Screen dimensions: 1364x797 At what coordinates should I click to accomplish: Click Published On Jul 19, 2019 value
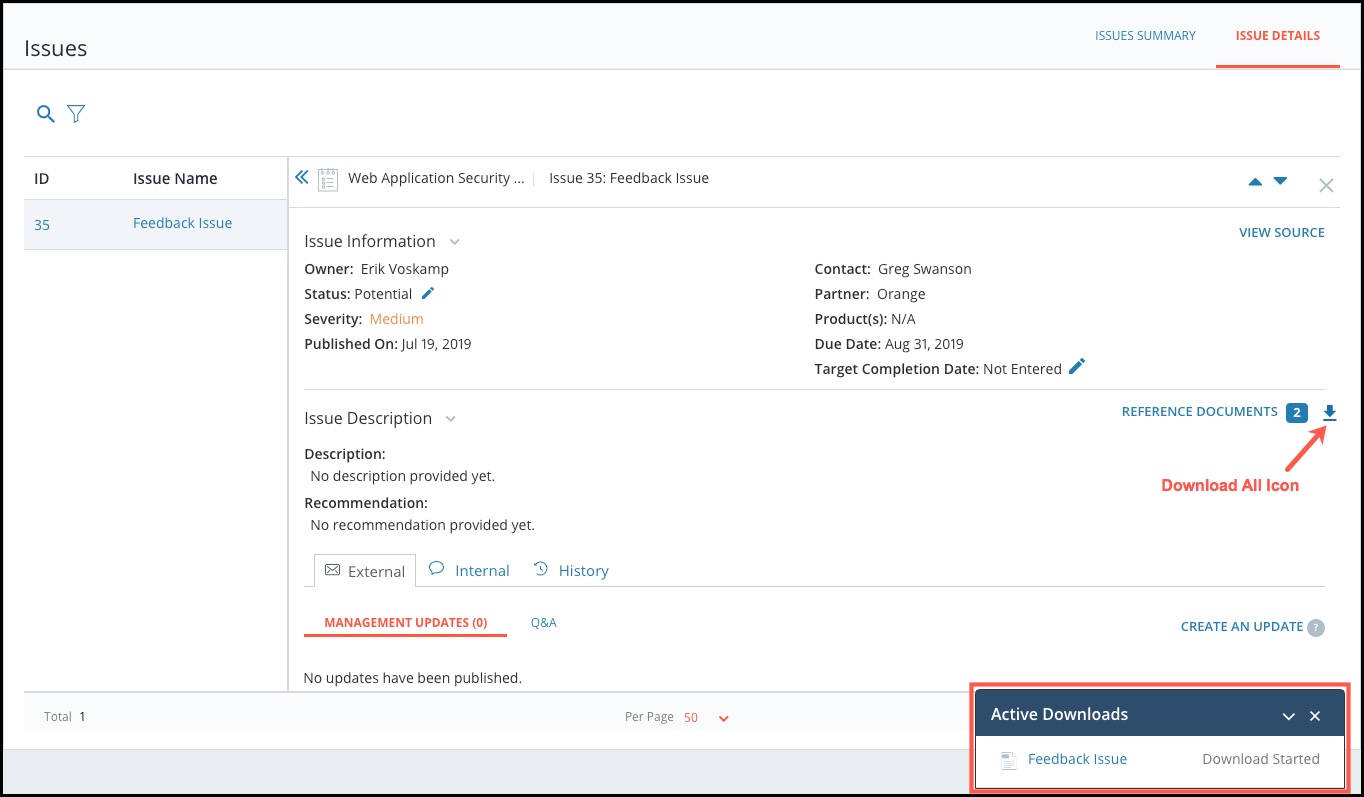tap(436, 344)
